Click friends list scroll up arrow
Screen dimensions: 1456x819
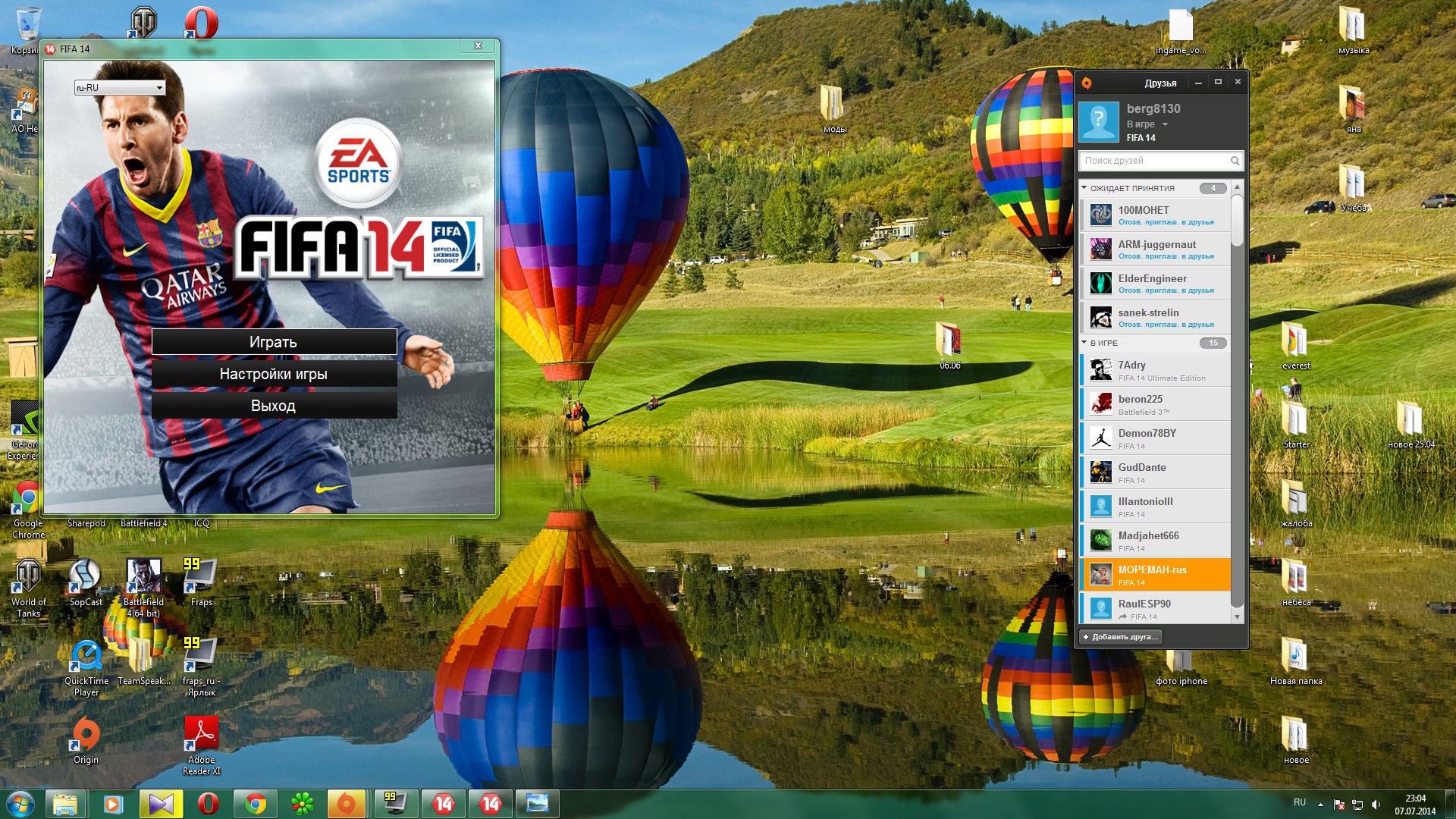click(1237, 187)
